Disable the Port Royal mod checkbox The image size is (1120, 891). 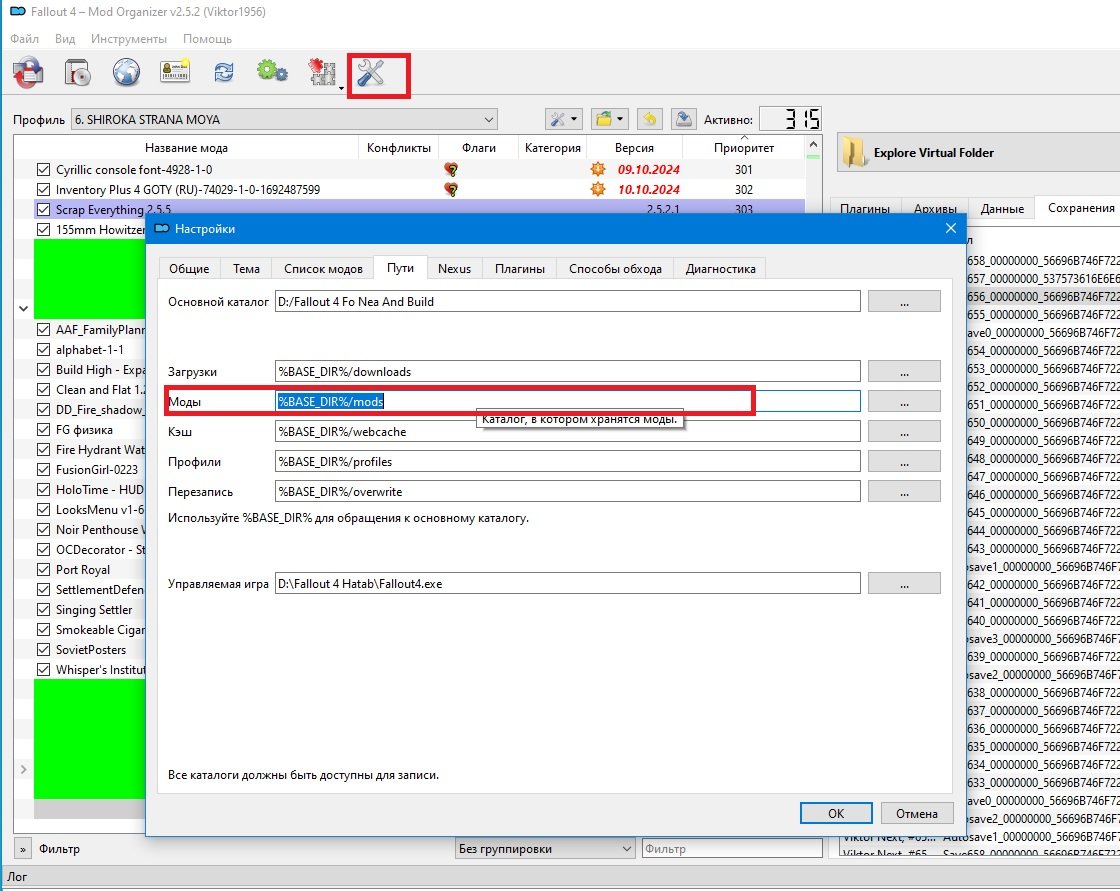coord(43,570)
